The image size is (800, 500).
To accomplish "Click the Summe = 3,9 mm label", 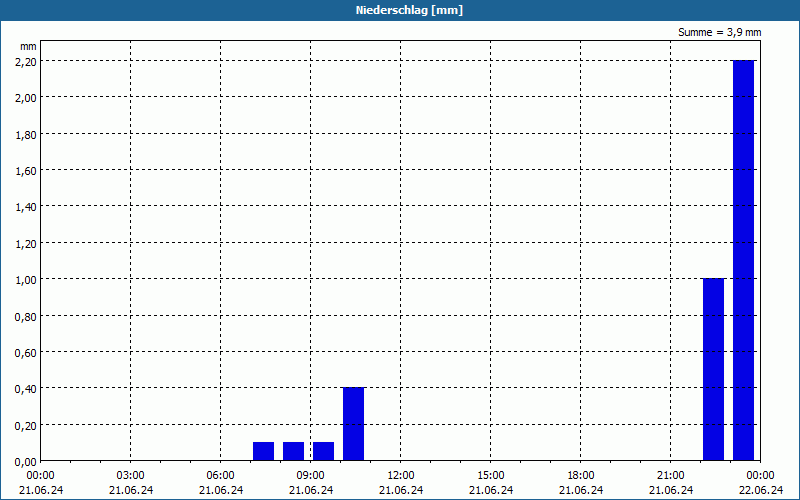I will [719, 32].
